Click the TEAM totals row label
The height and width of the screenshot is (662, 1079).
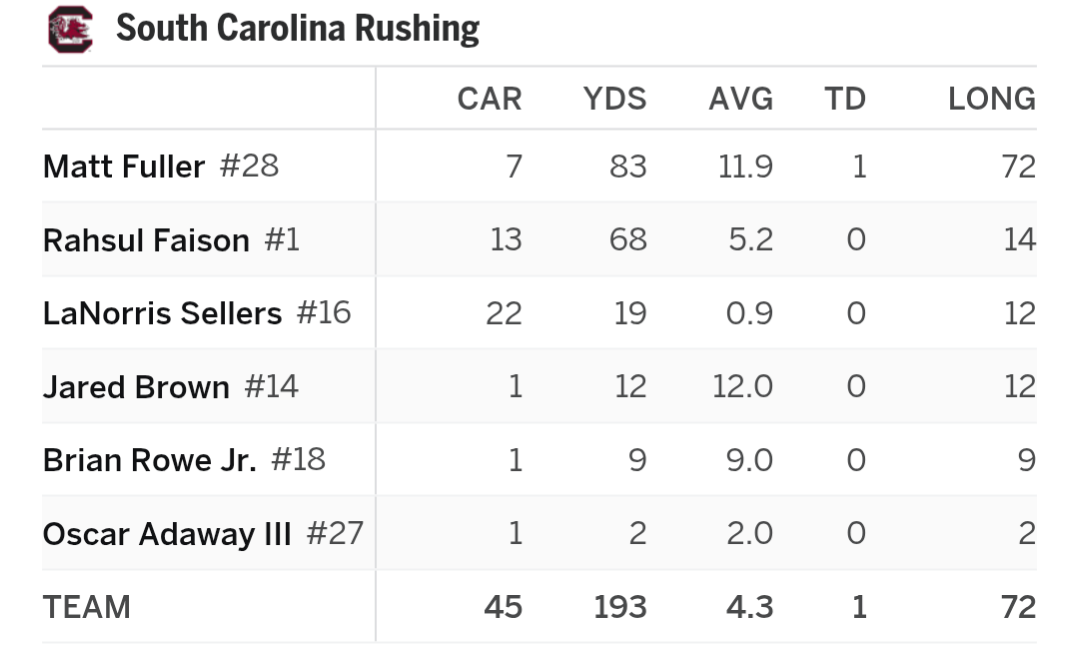[x=87, y=607]
